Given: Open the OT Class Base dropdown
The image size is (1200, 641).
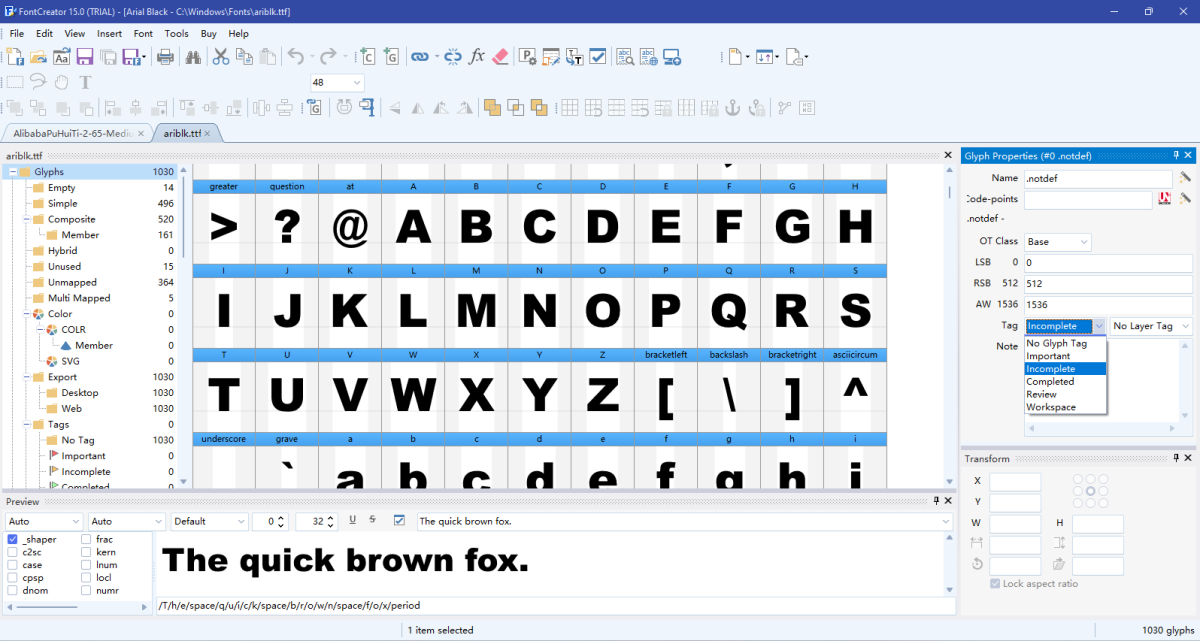Looking at the screenshot, I should pos(1058,242).
